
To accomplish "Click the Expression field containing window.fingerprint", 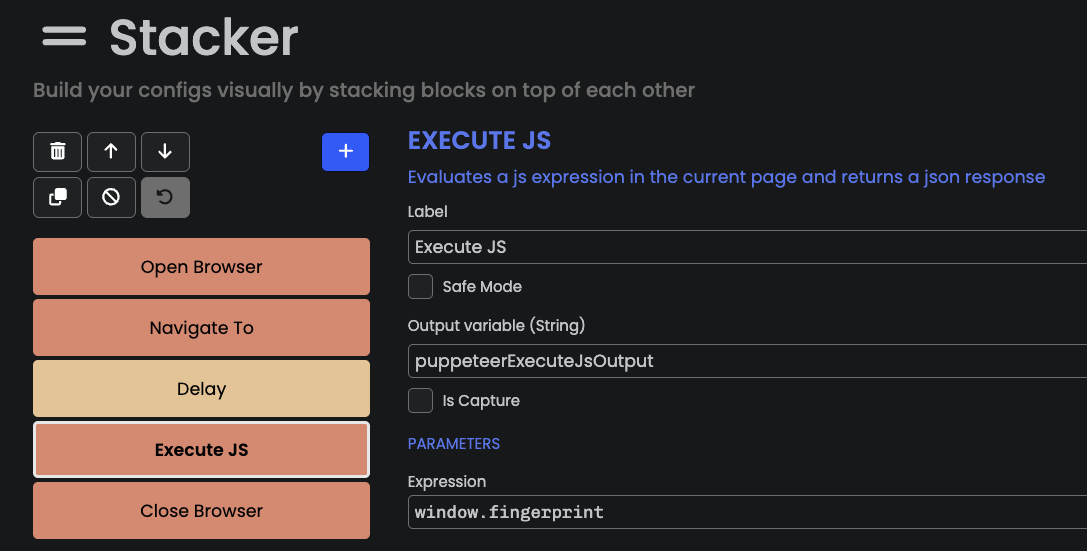I will [x=747, y=513].
